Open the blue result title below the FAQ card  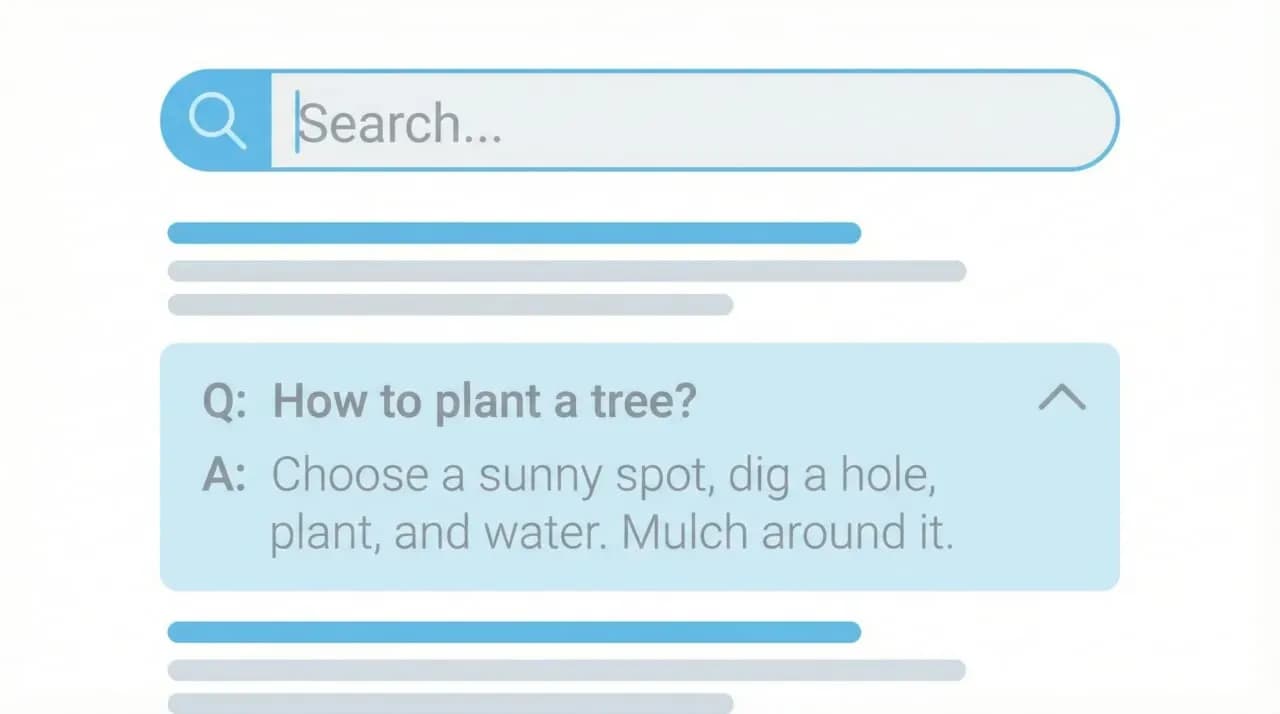pos(514,632)
